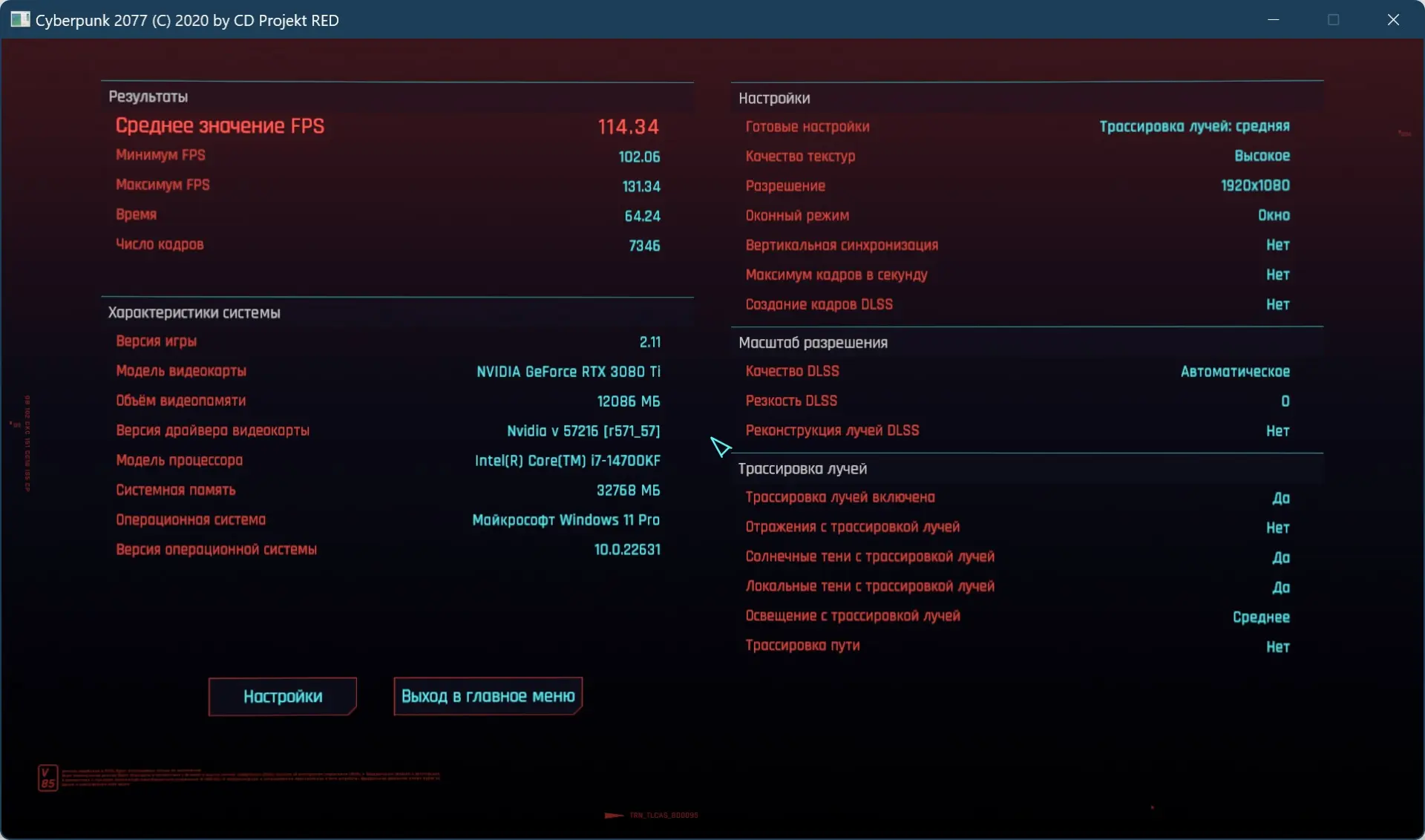The height and width of the screenshot is (840, 1425).
Task: Click the Готовые настройки label
Action: (x=807, y=126)
